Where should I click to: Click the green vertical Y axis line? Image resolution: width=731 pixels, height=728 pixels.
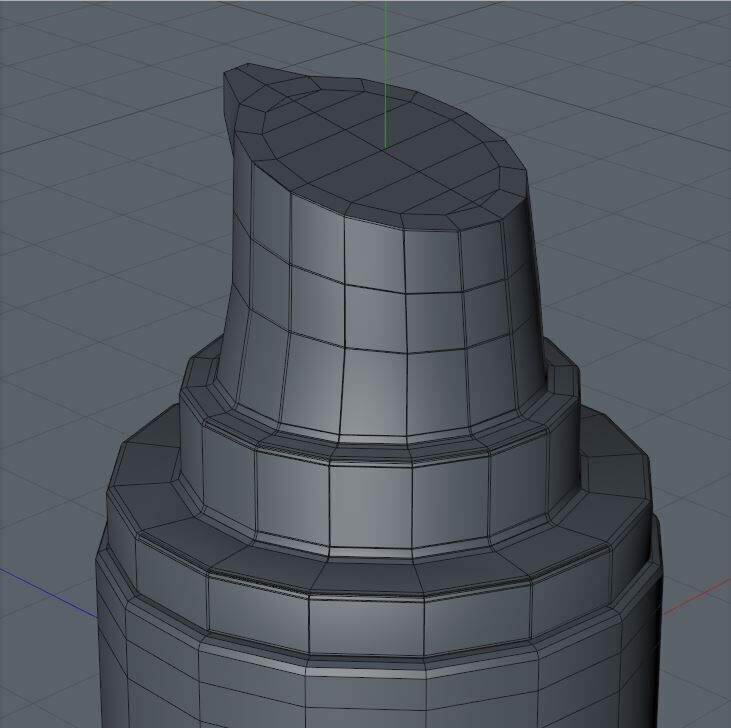pos(386,75)
